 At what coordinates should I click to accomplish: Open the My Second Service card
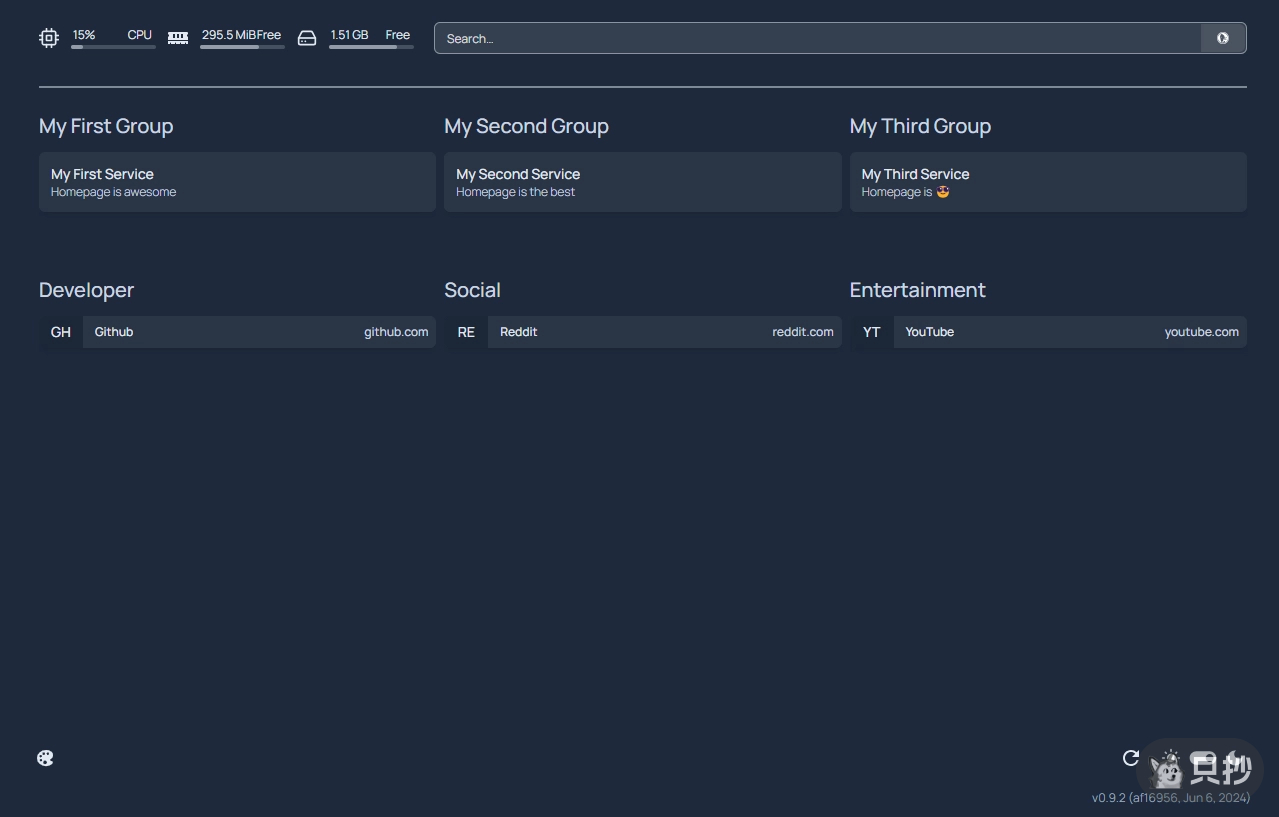tap(642, 182)
